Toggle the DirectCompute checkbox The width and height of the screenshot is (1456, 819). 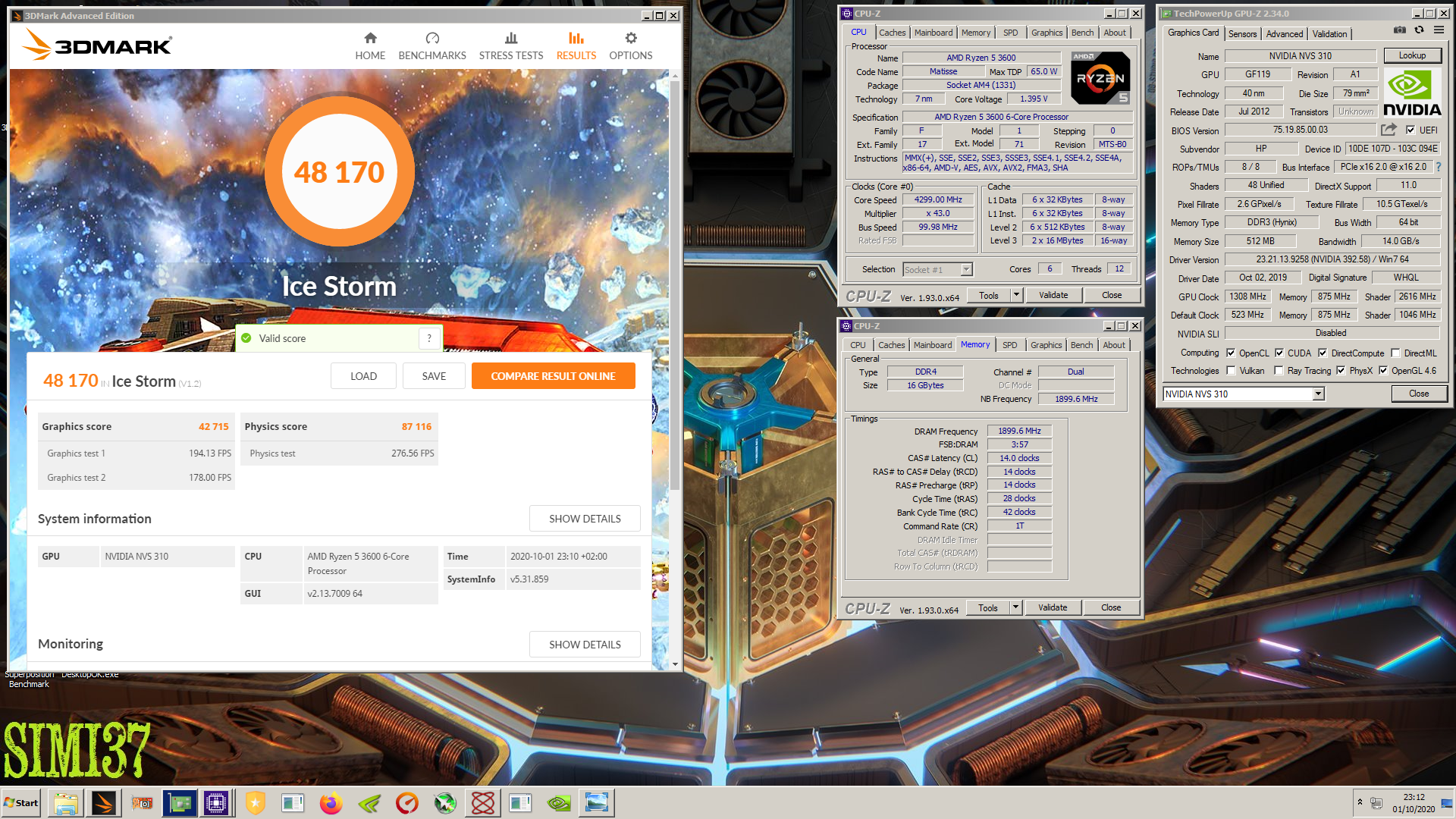pyautogui.click(x=1323, y=353)
